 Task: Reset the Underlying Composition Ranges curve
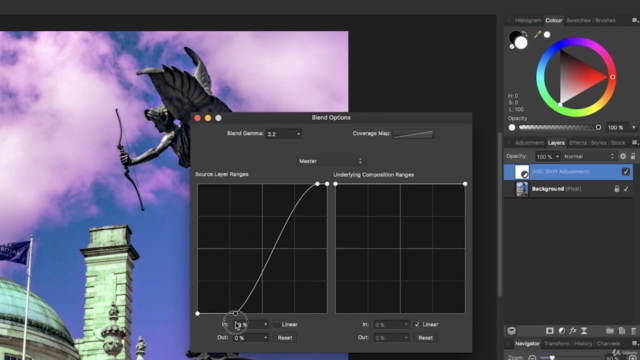pos(425,338)
